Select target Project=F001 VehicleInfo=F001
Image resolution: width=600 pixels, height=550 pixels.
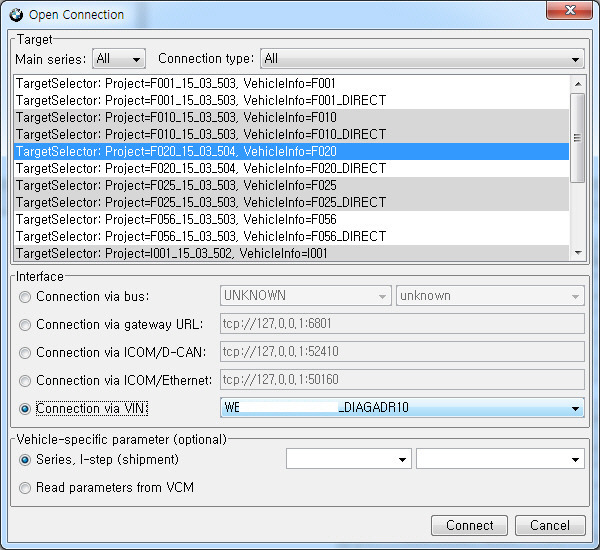coord(291,83)
